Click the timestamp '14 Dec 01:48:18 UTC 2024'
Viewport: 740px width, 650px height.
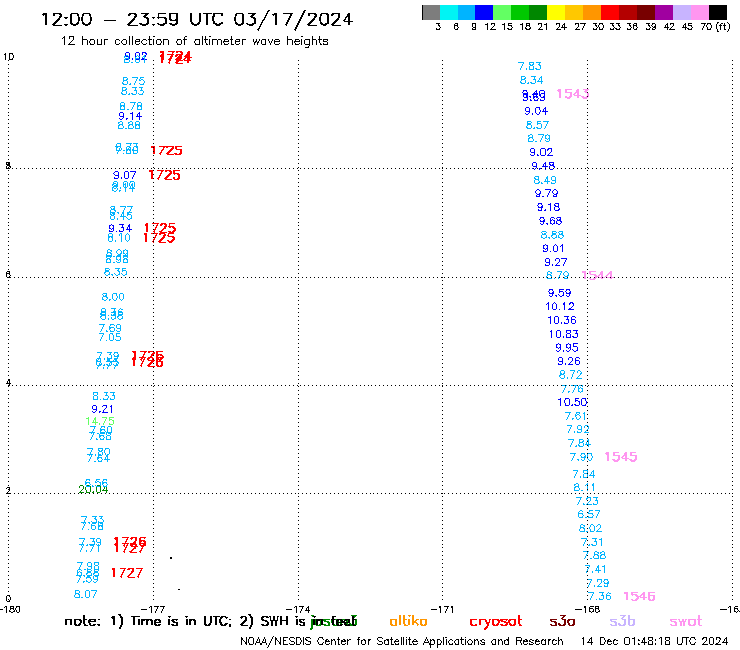click(654, 642)
